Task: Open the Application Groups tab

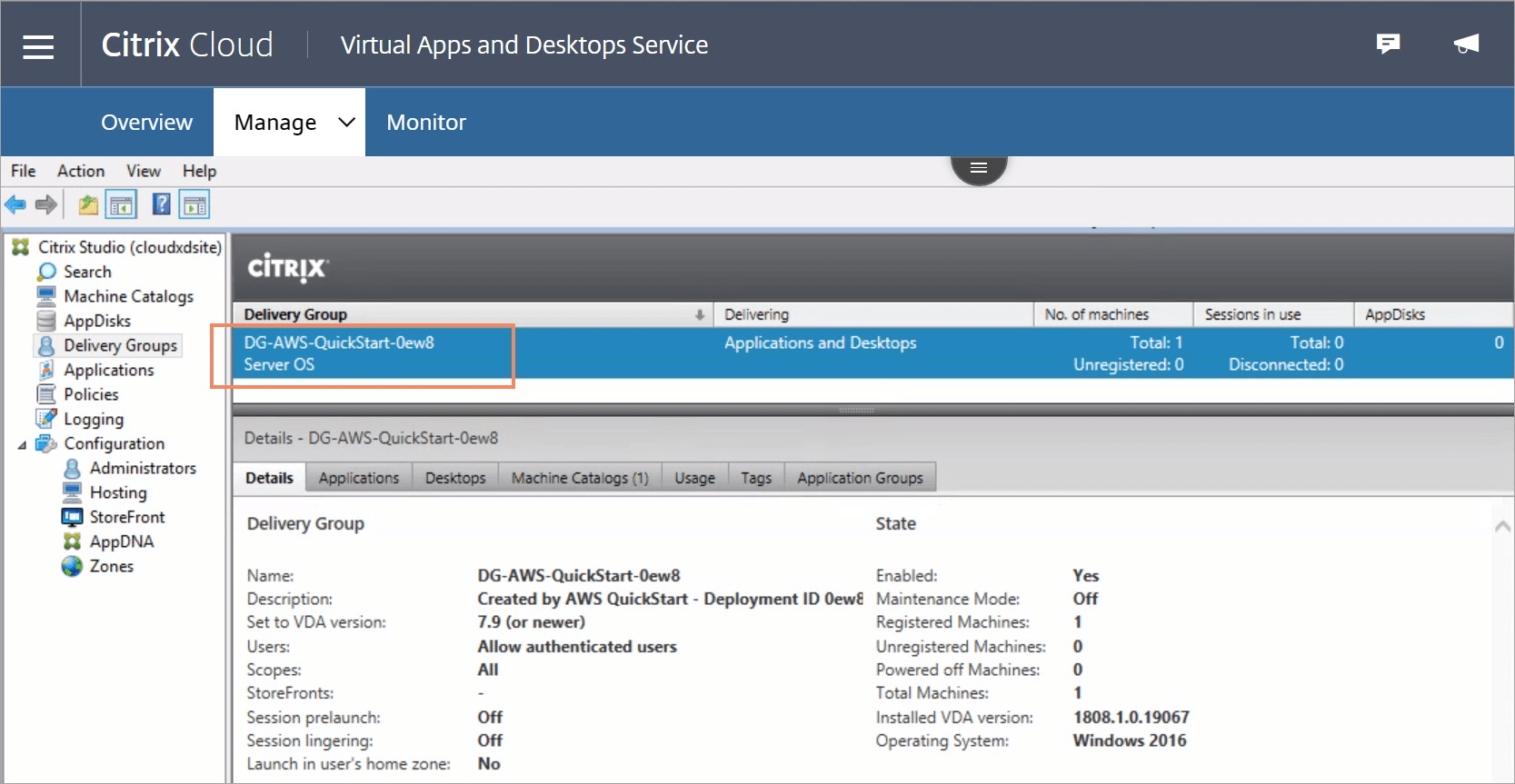Action: (860, 478)
